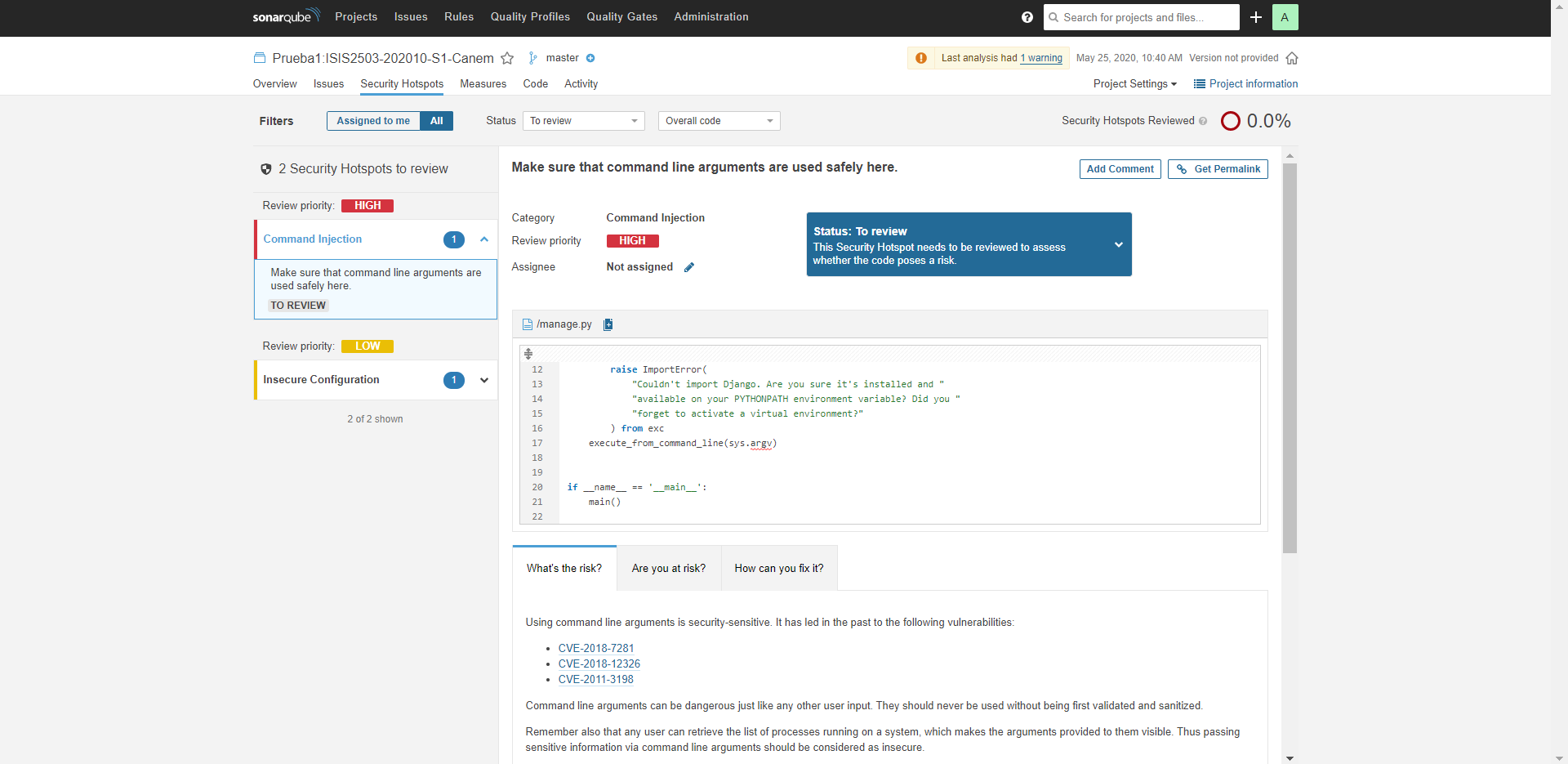Click the hotspot detail scrollbar thumb
This screenshot has width=1568, height=764.
click(x=1290, y=358)
